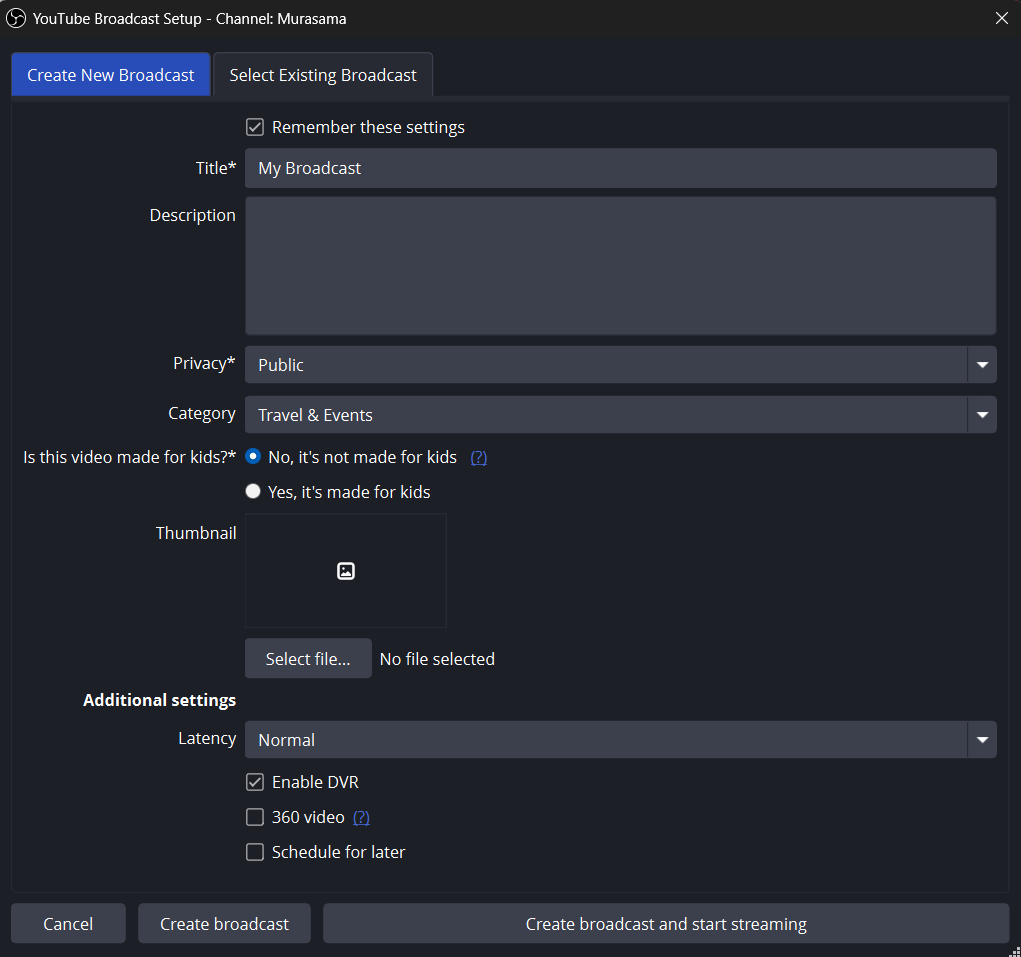Toggle the Remember these settings checkbox

point(255,127)
